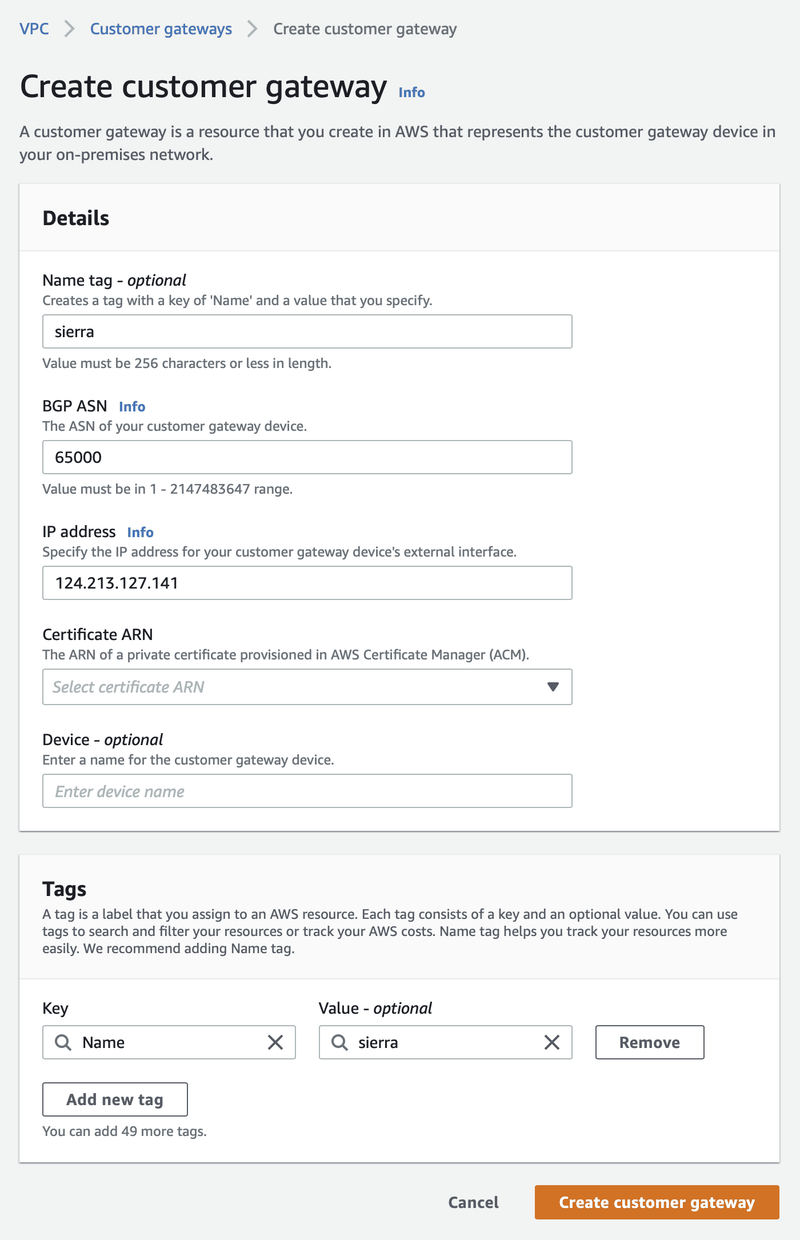Viewport: 800px width, 1240px height.
Task: Open Info link next to page title
Action: pos(411,92)
